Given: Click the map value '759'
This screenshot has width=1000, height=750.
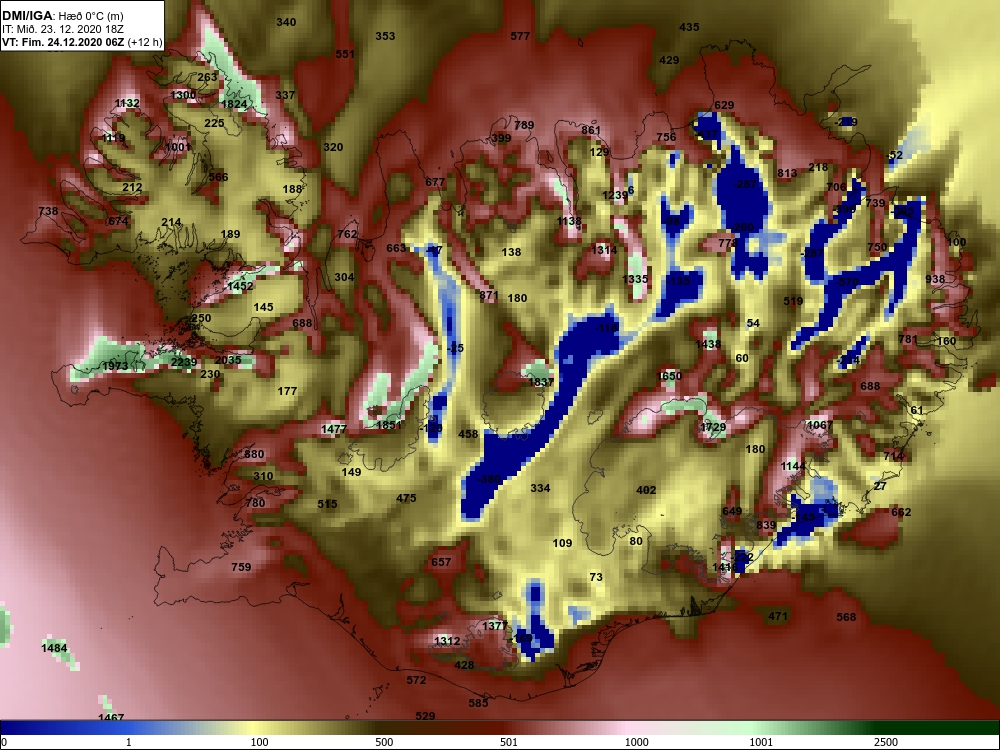Looking at the screenshot, I should click(241, 567).
